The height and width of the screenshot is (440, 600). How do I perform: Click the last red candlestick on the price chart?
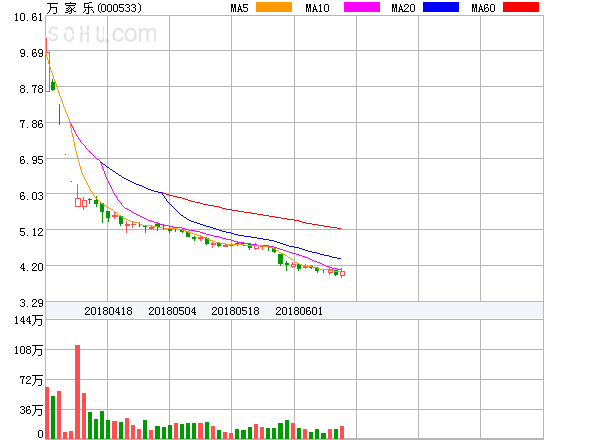[342, 273]
